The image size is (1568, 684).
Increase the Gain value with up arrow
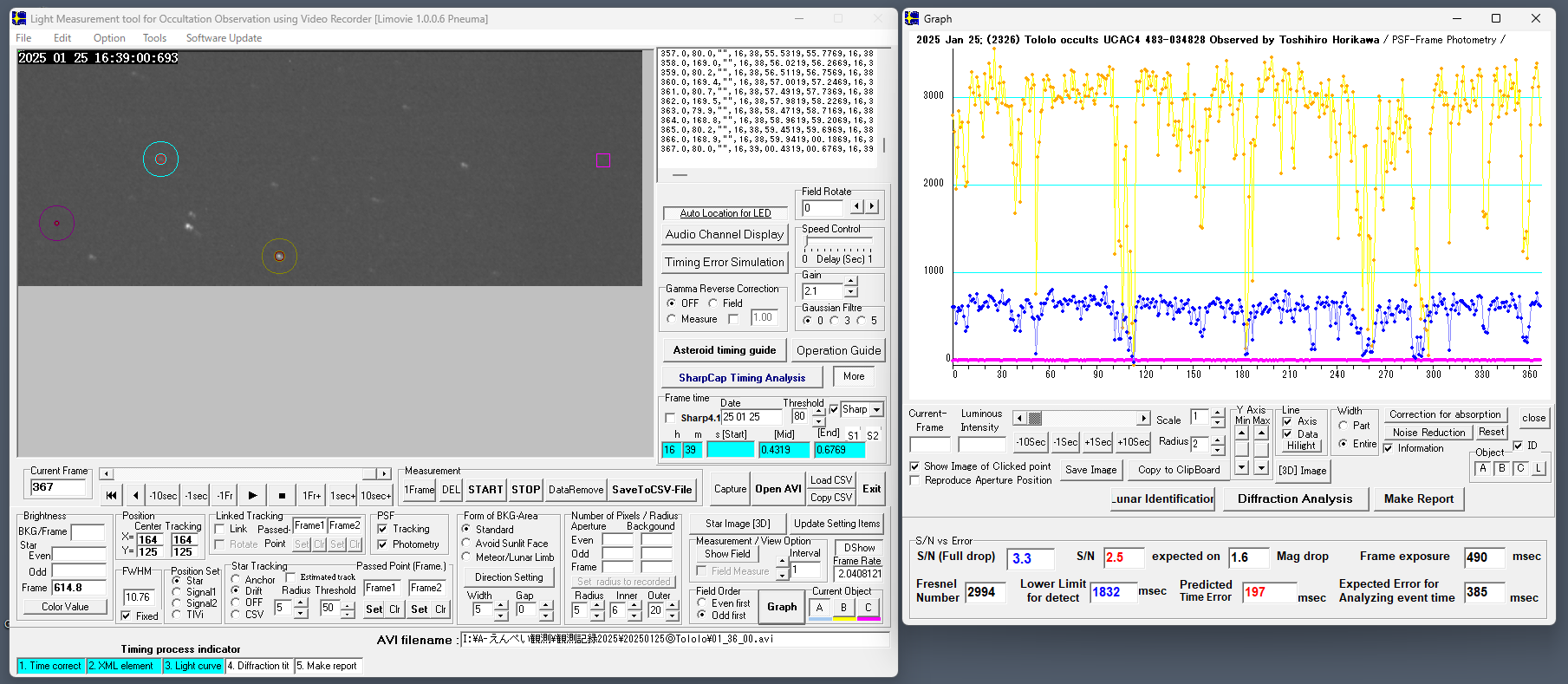(850, 282)
